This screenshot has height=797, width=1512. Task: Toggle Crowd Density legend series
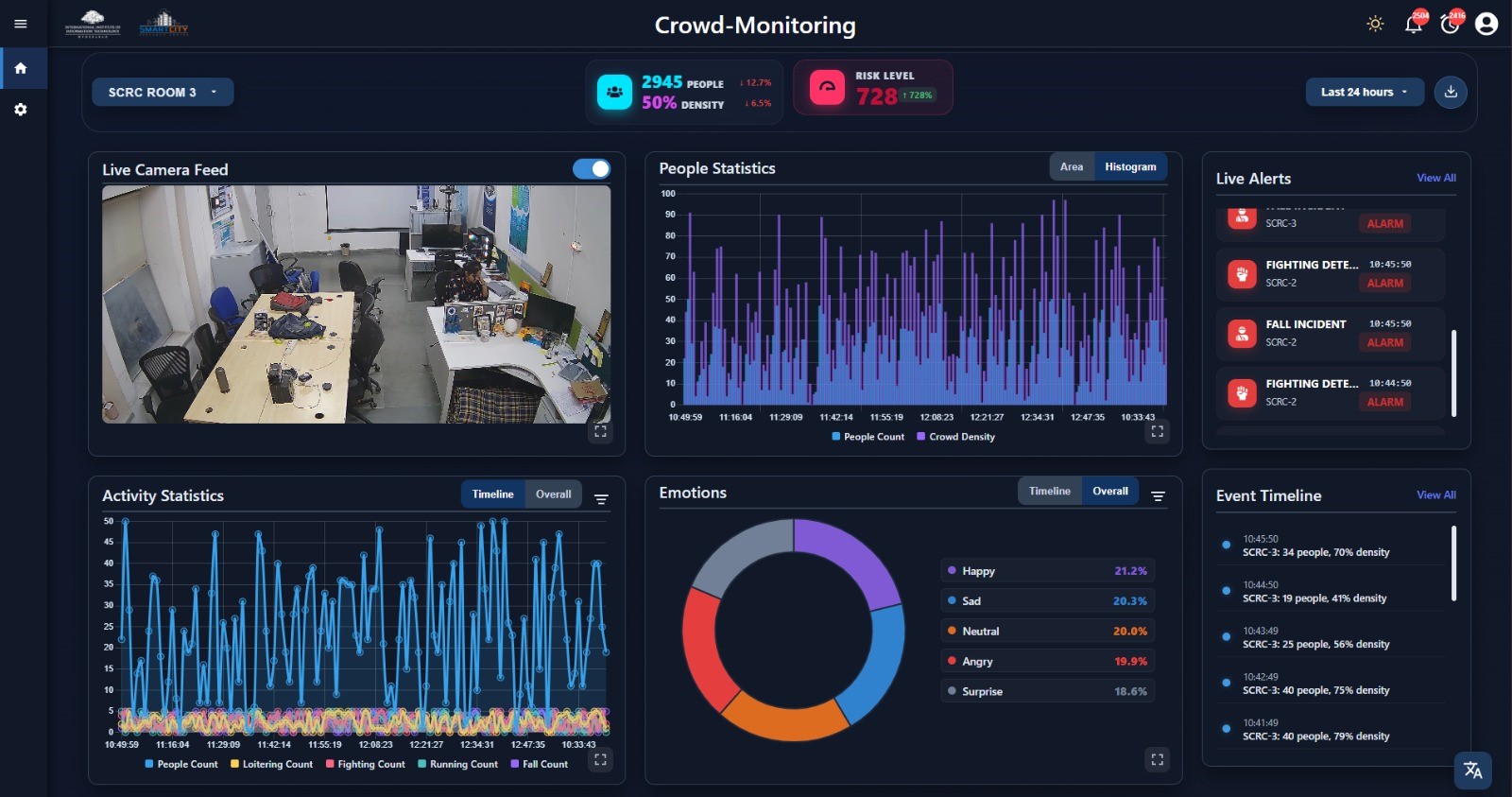click(x=956, y=437)
